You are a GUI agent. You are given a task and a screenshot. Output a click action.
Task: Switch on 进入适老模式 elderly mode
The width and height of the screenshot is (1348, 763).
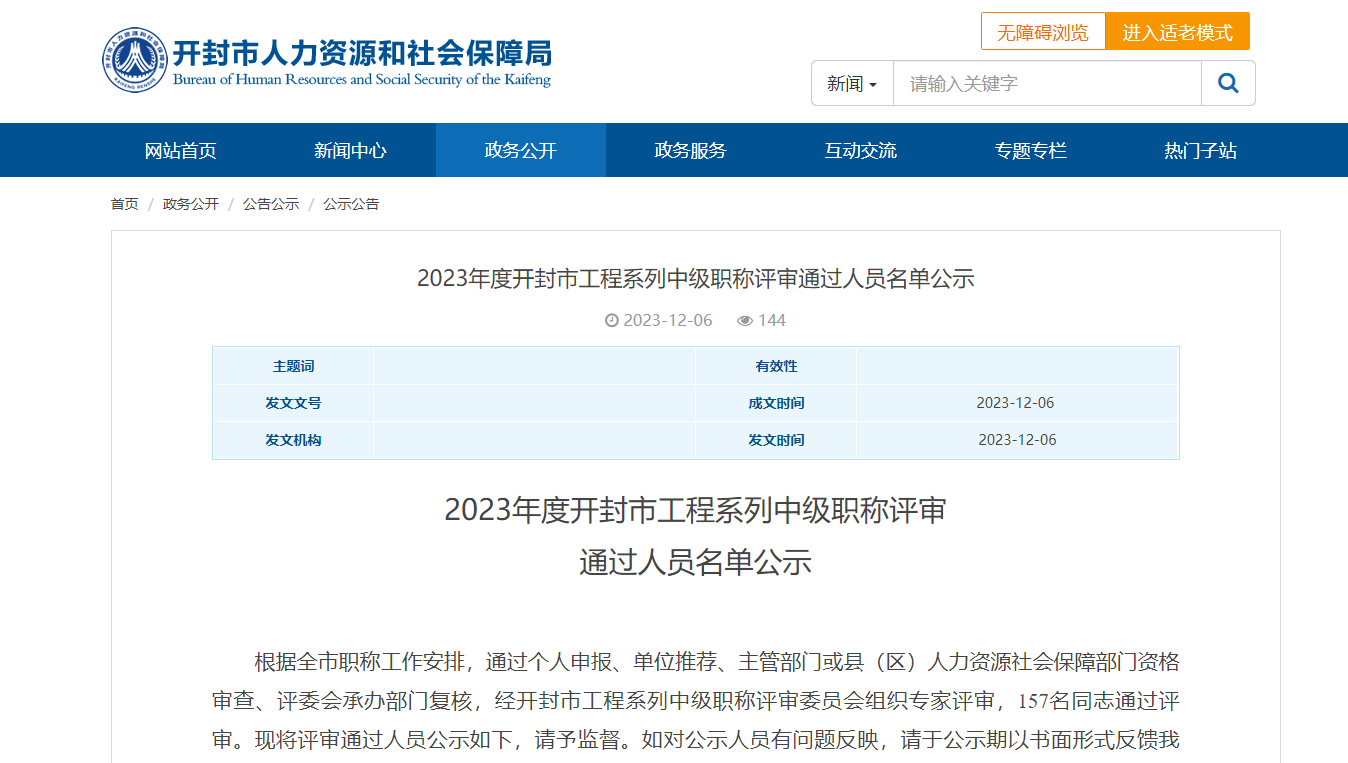point(1177,32)
